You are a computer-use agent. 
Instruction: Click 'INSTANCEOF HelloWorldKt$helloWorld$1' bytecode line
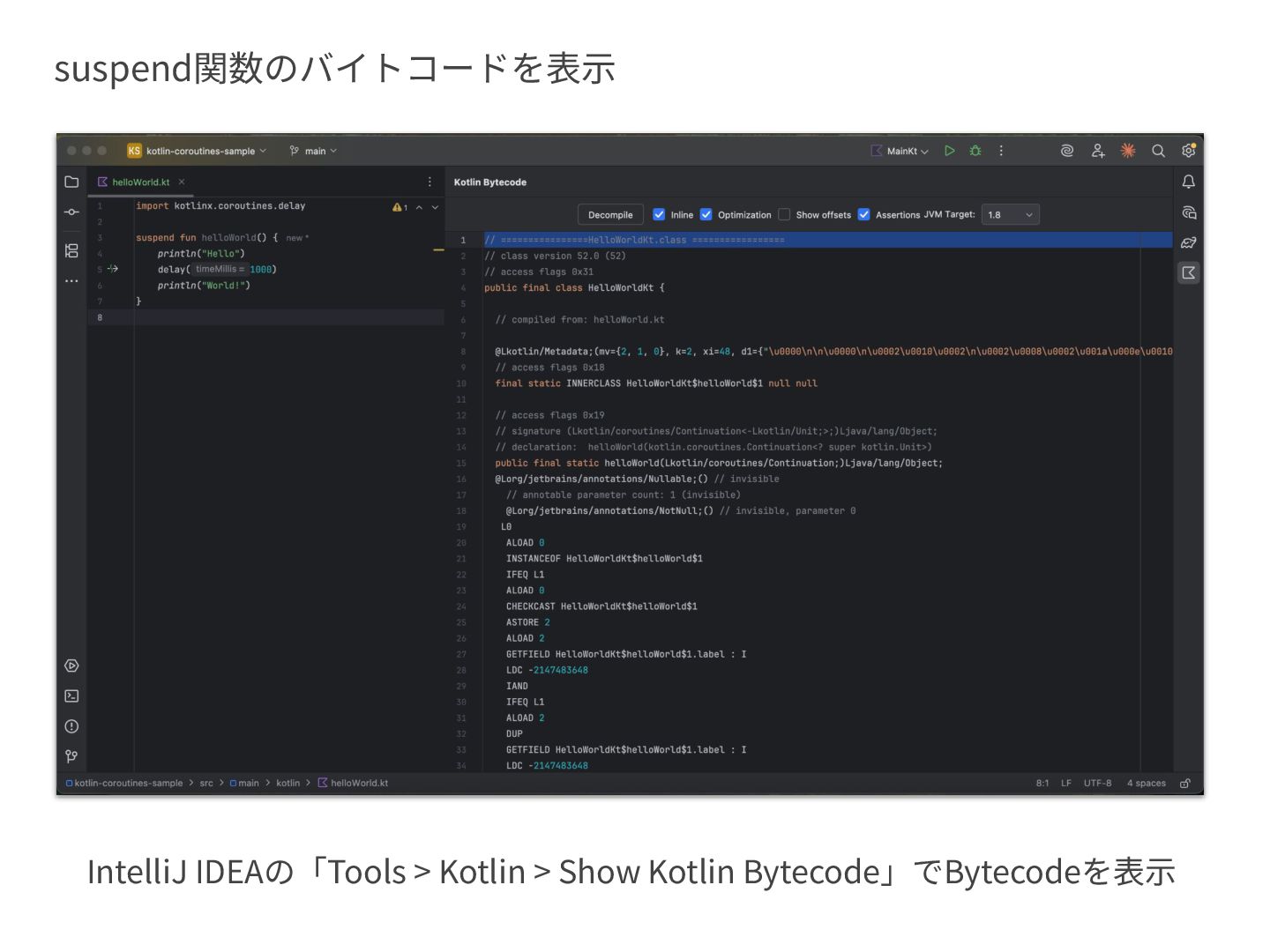click(604, 559)
